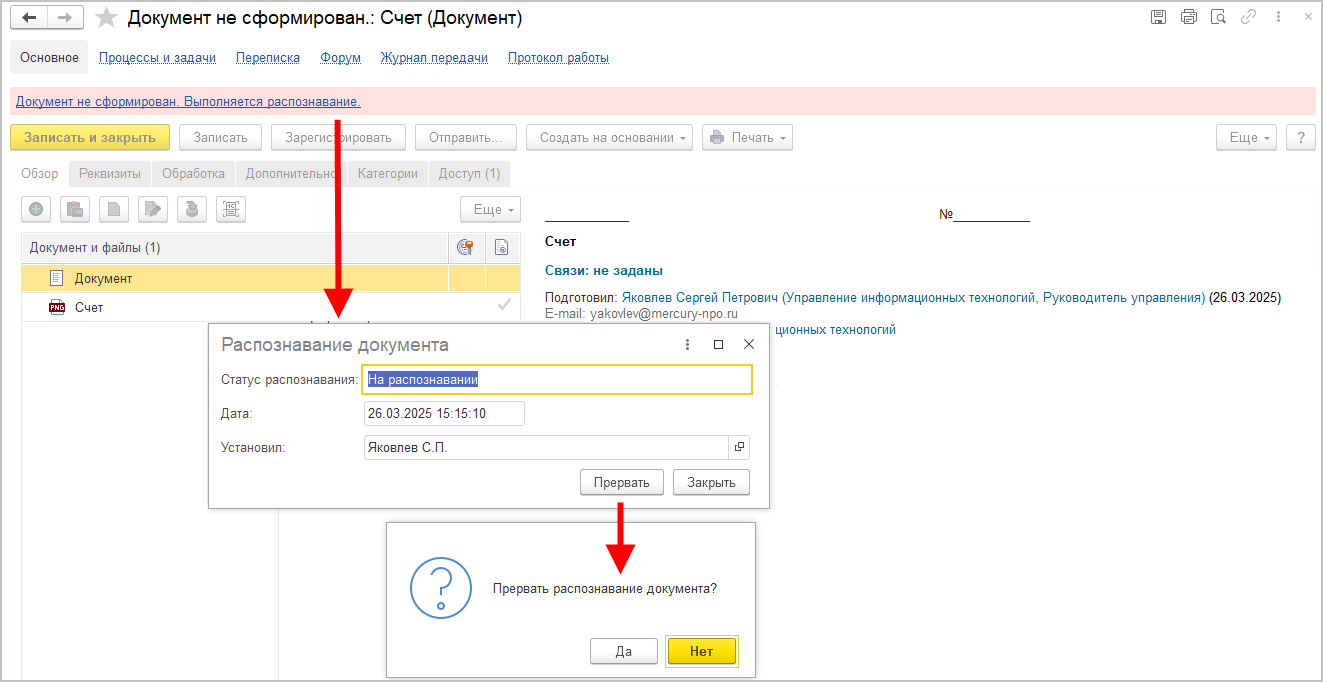Open the 'Документ не сформирован' status link

(x=188, y=101)
